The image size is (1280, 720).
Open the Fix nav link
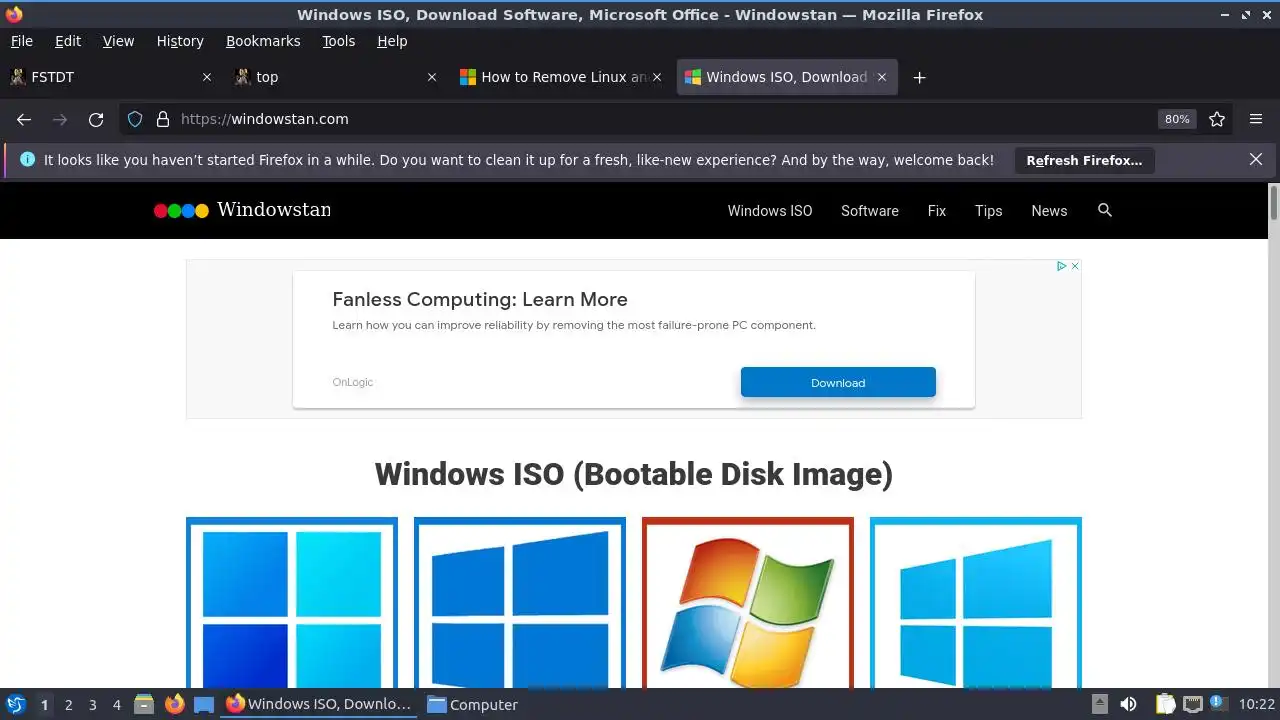[937, 211]
